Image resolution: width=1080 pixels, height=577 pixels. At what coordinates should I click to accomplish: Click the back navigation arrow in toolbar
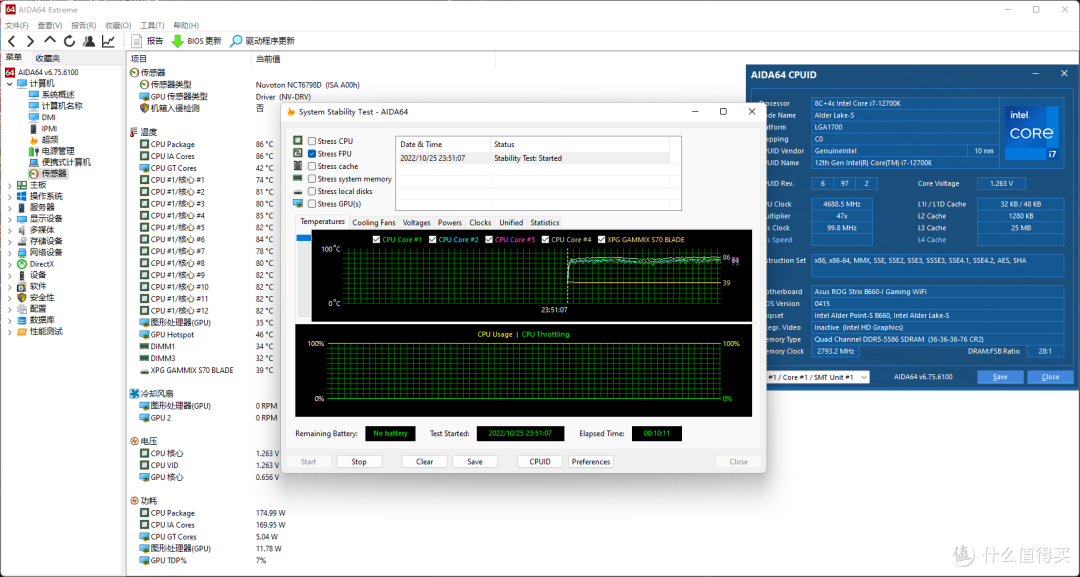coord(12,41)
